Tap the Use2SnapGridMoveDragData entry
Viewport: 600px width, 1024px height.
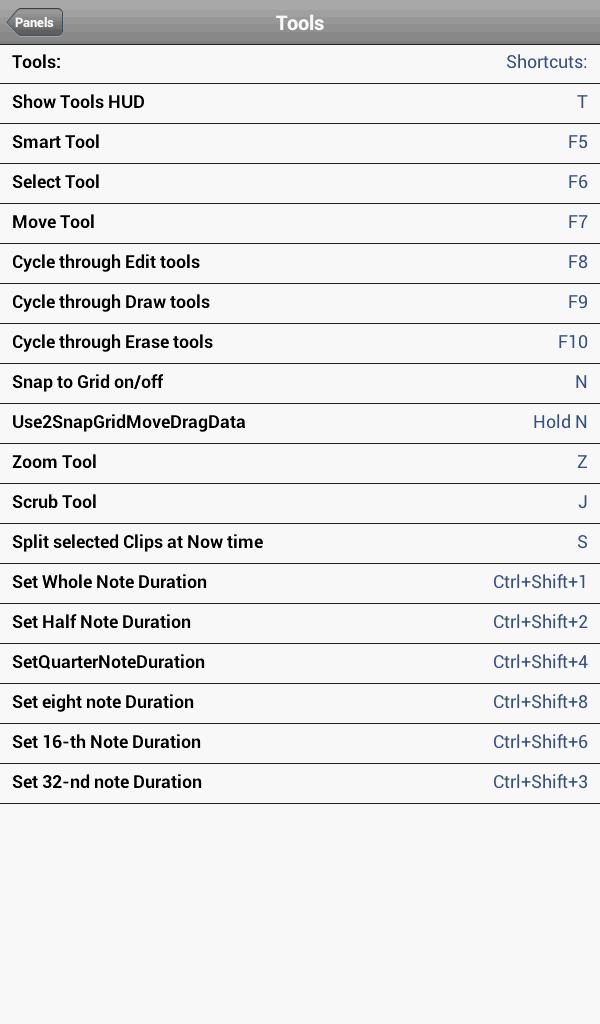click(x=300, y=423)
